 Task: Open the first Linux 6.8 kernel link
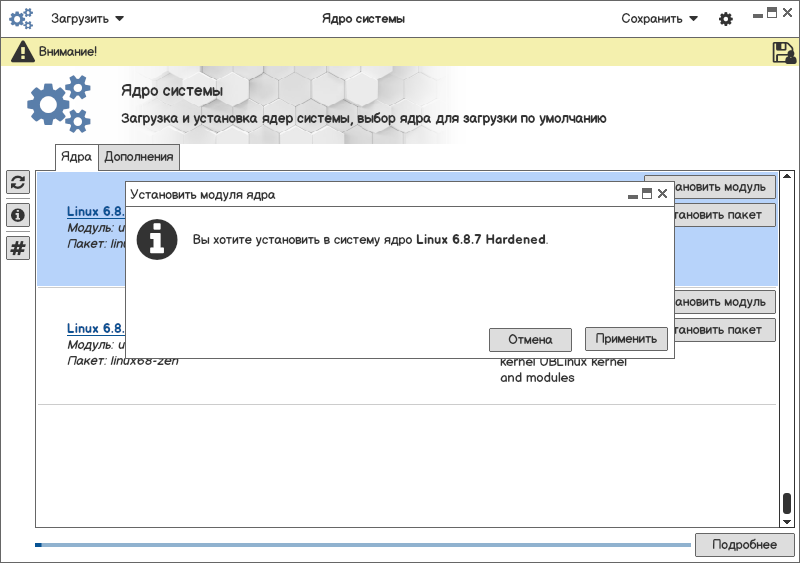tap(96, 211)
